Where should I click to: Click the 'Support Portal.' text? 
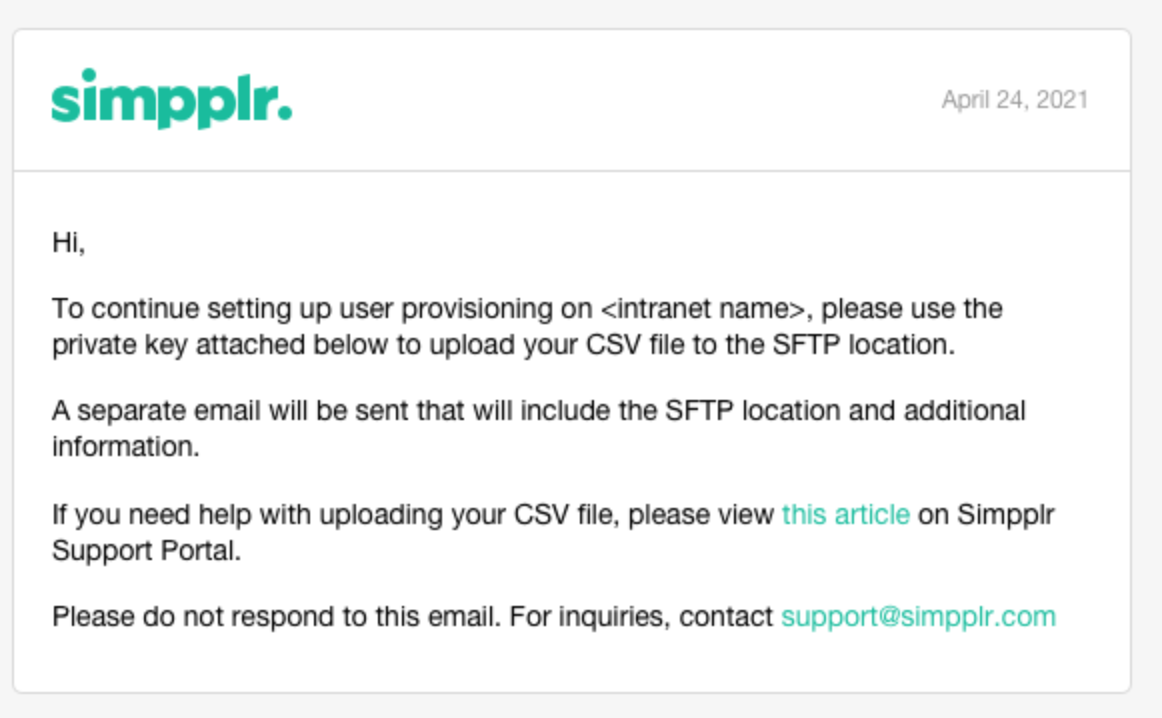click(x=147, y=551)
